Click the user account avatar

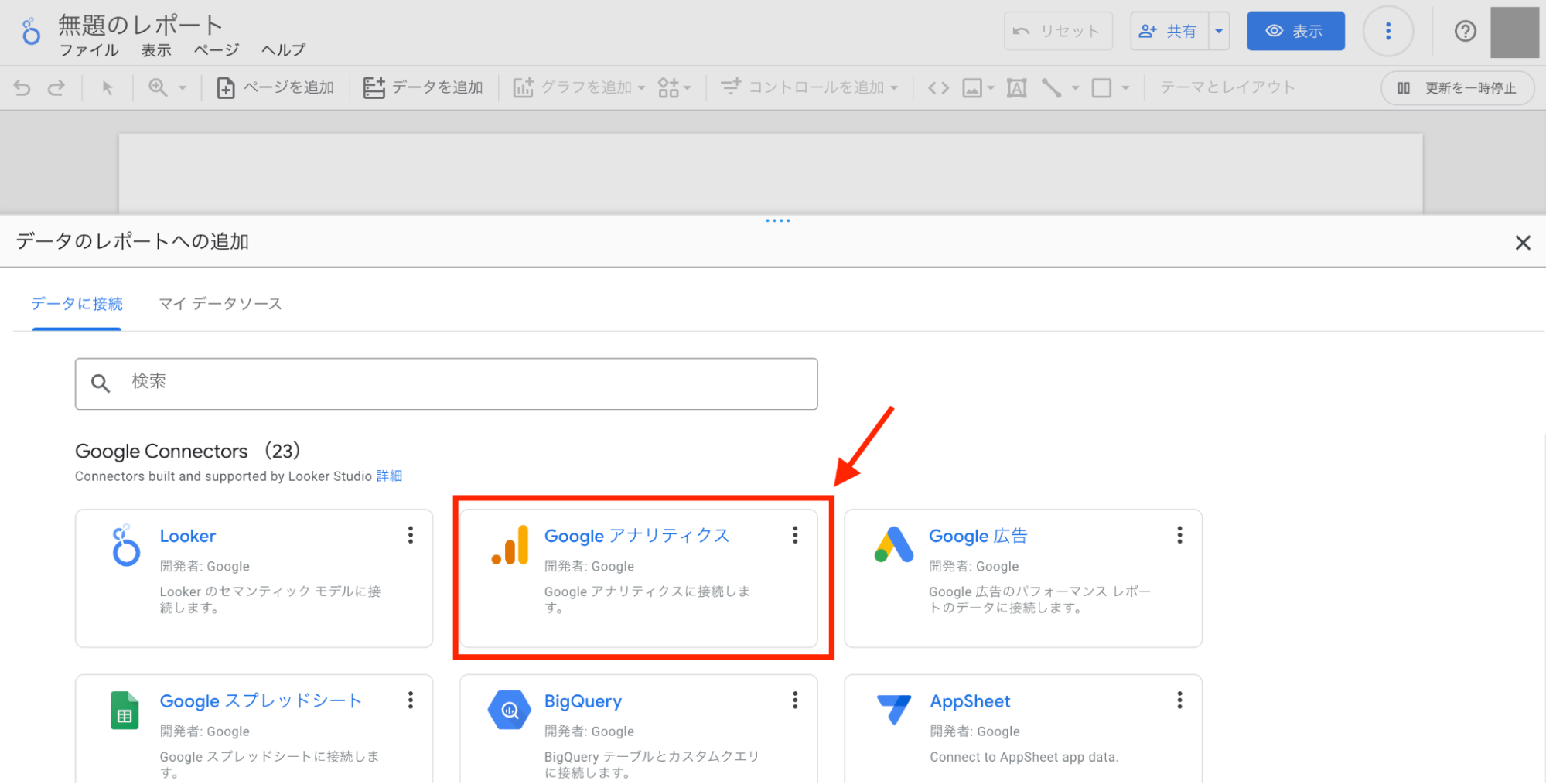[1514, 32]
